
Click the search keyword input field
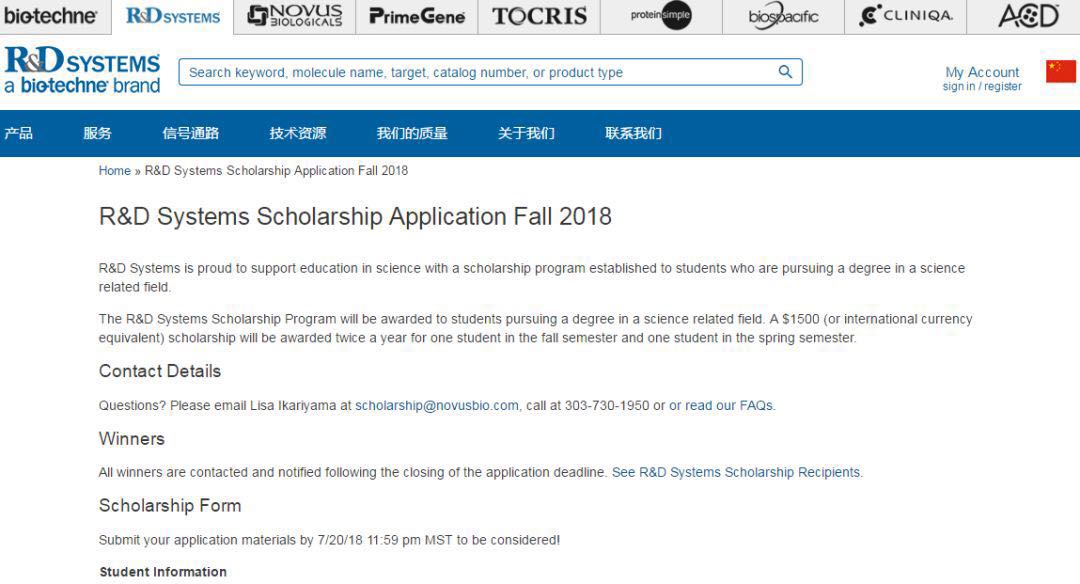click(x=480, y=72)
